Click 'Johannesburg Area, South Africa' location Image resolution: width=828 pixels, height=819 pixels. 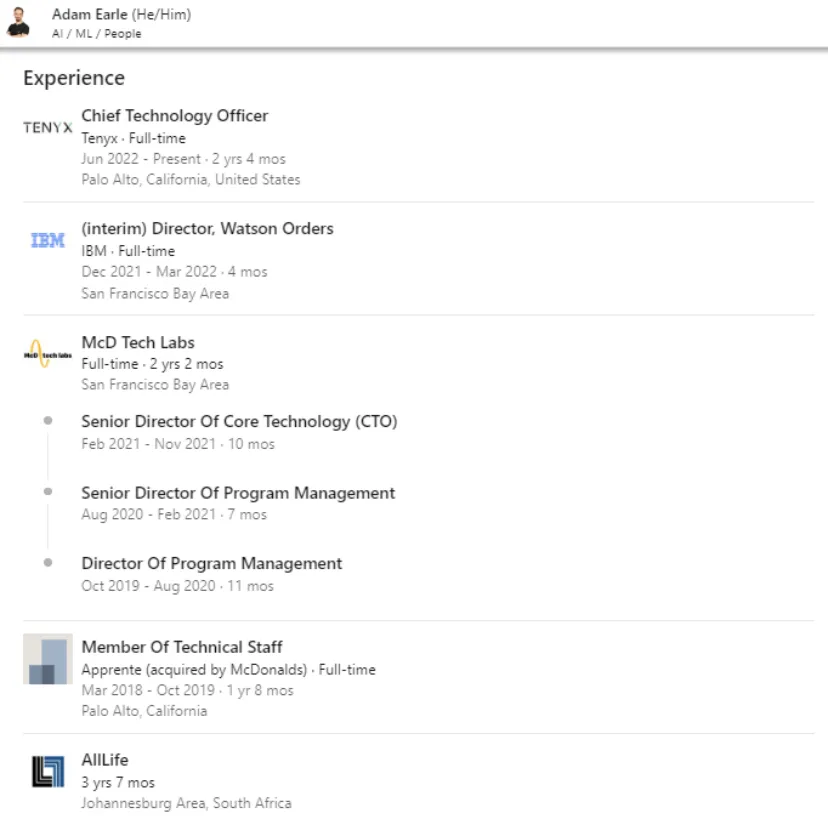click(186, 803)
